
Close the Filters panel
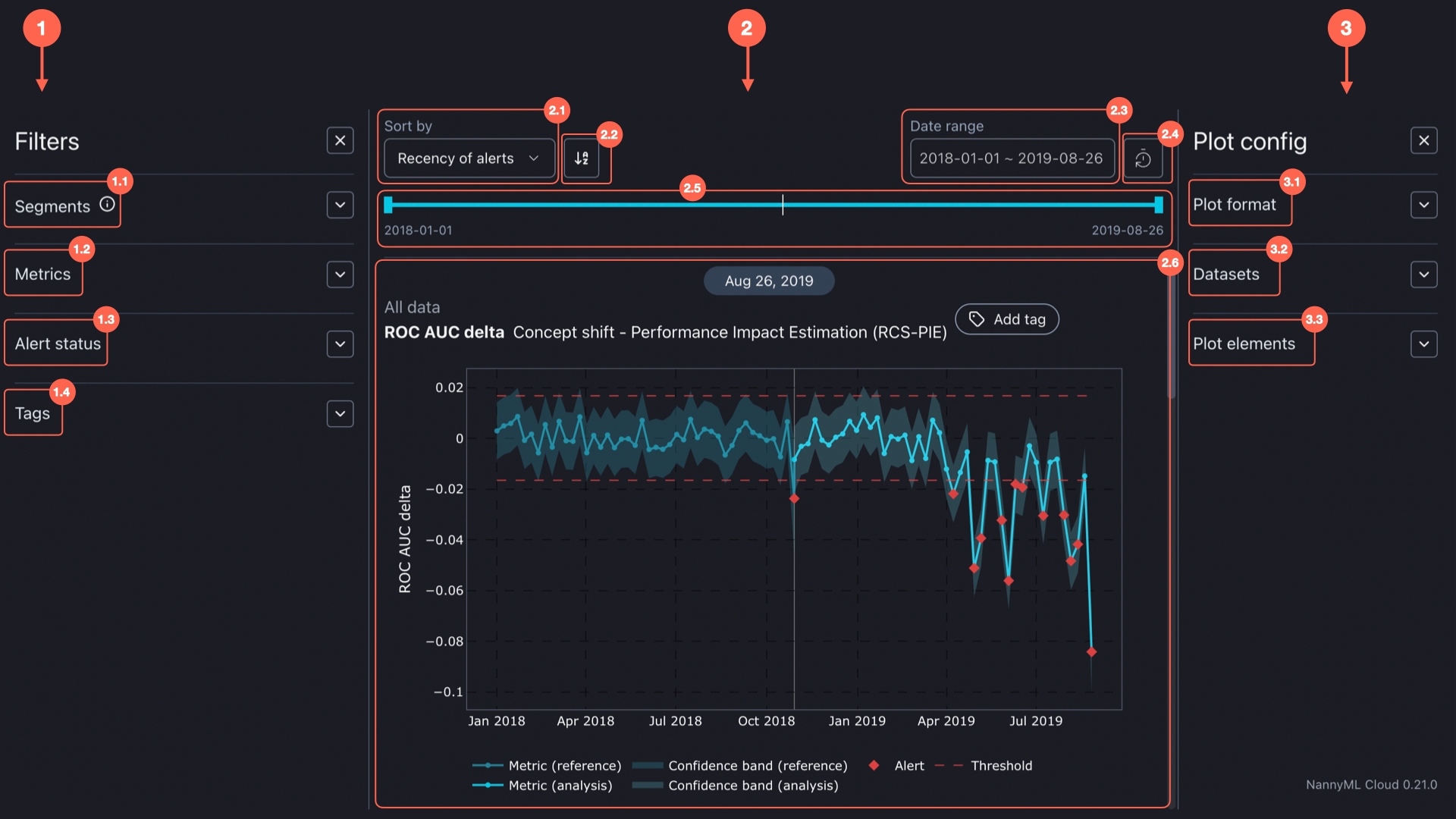[340, 140]
